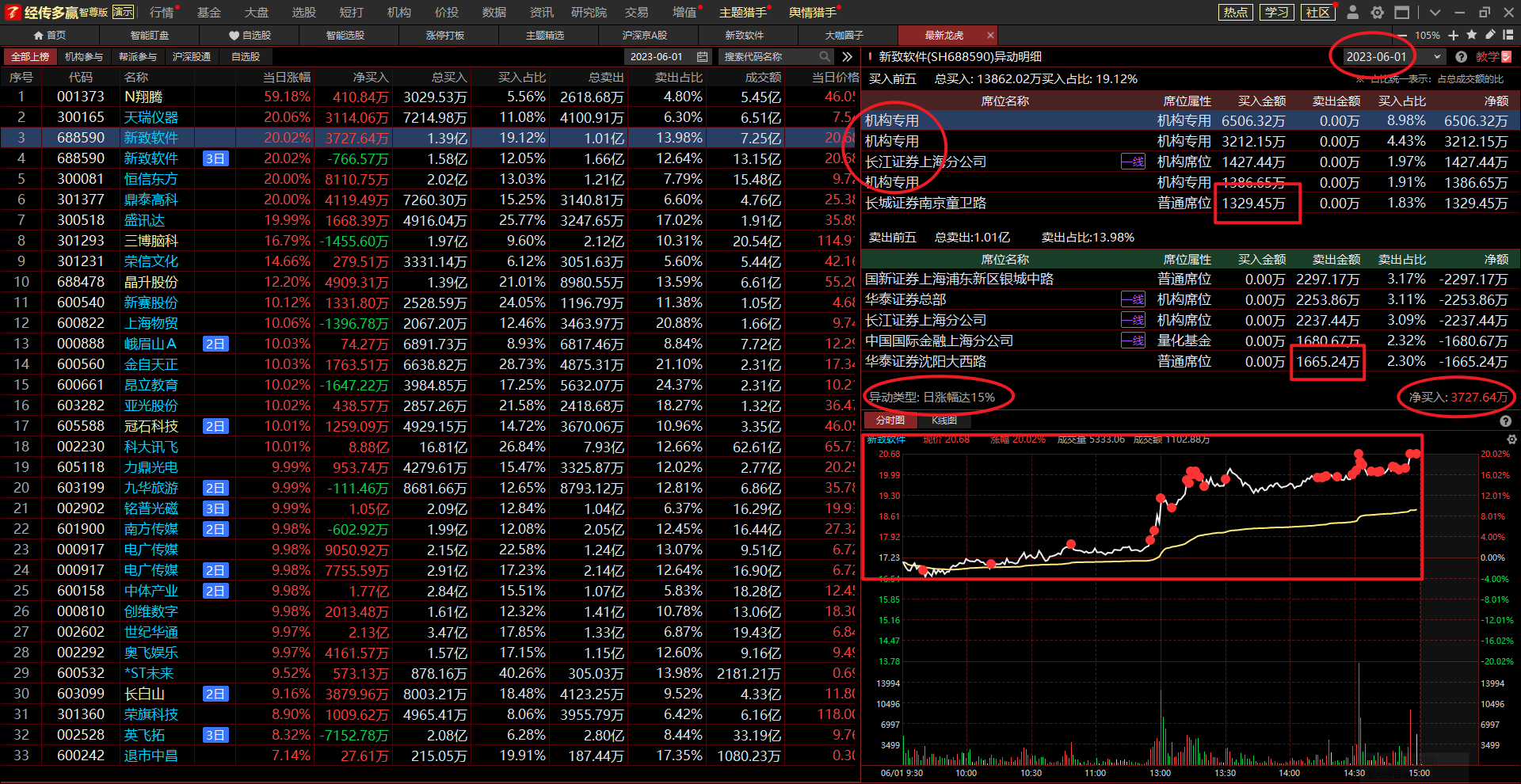Click the star favorites icon
The image size is (1521, 784).
pos(1471,35)
